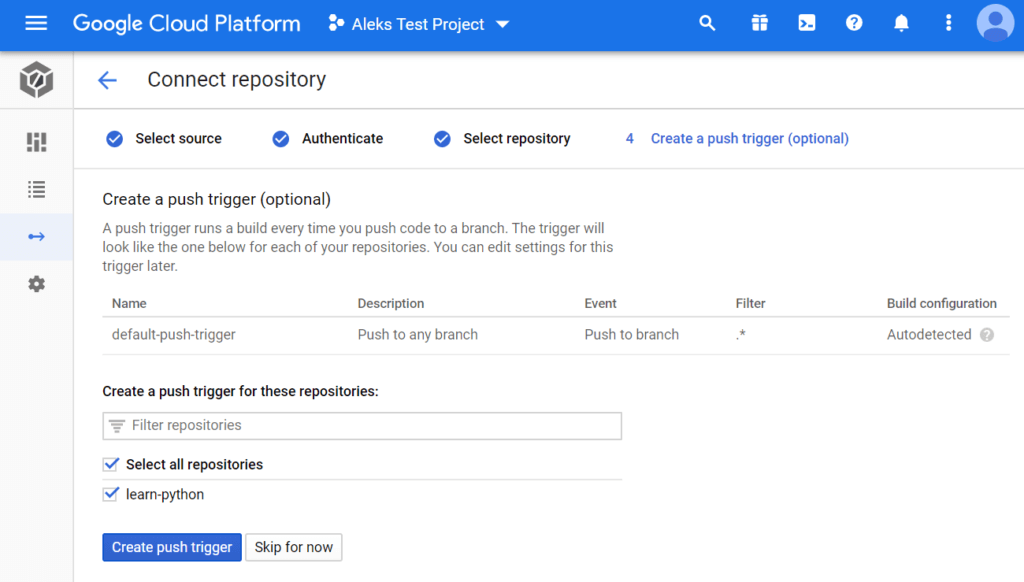Screen dimensions: 1024x582
Task: Go back using the left arrow
Action: 107,80
